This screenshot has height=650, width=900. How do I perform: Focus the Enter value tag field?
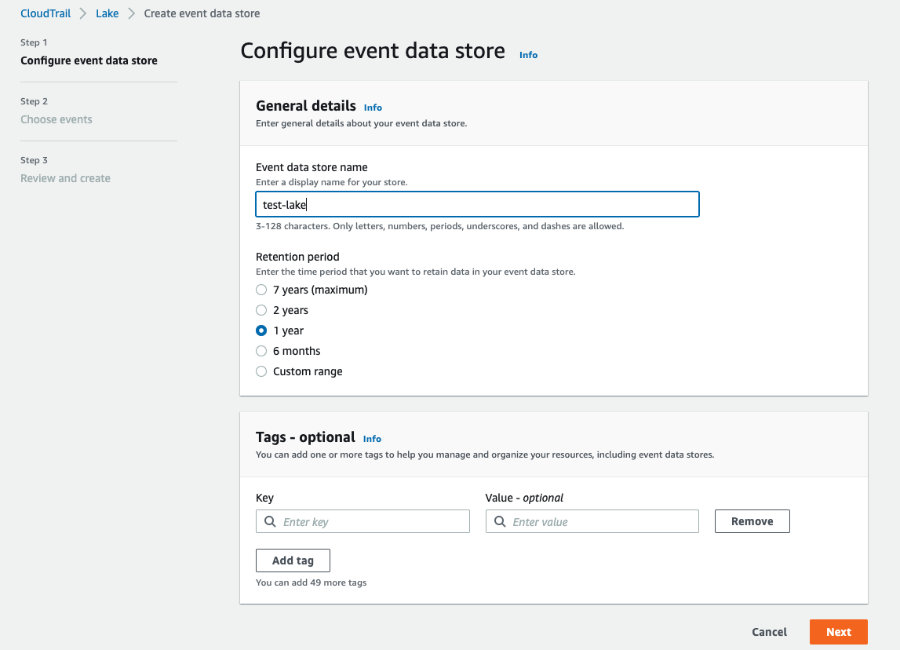592,521
